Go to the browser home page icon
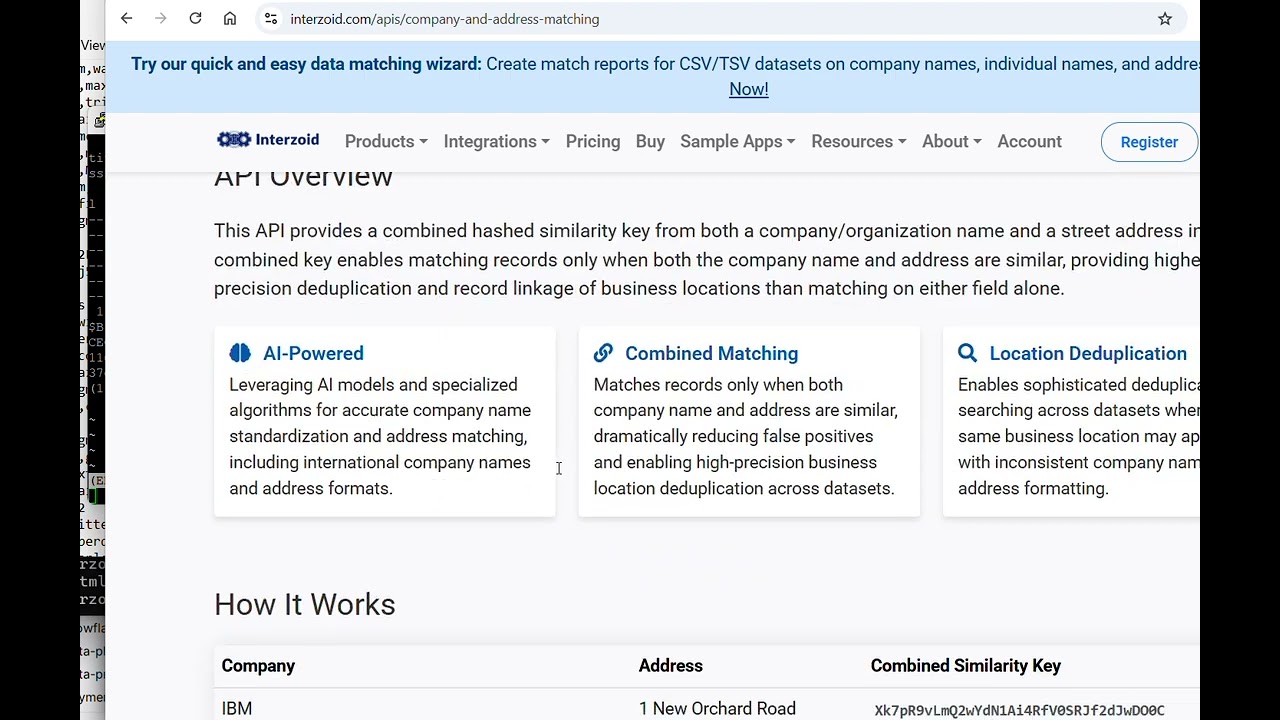The width and height of the screenshot is (1280, 720). coord(230,18)
